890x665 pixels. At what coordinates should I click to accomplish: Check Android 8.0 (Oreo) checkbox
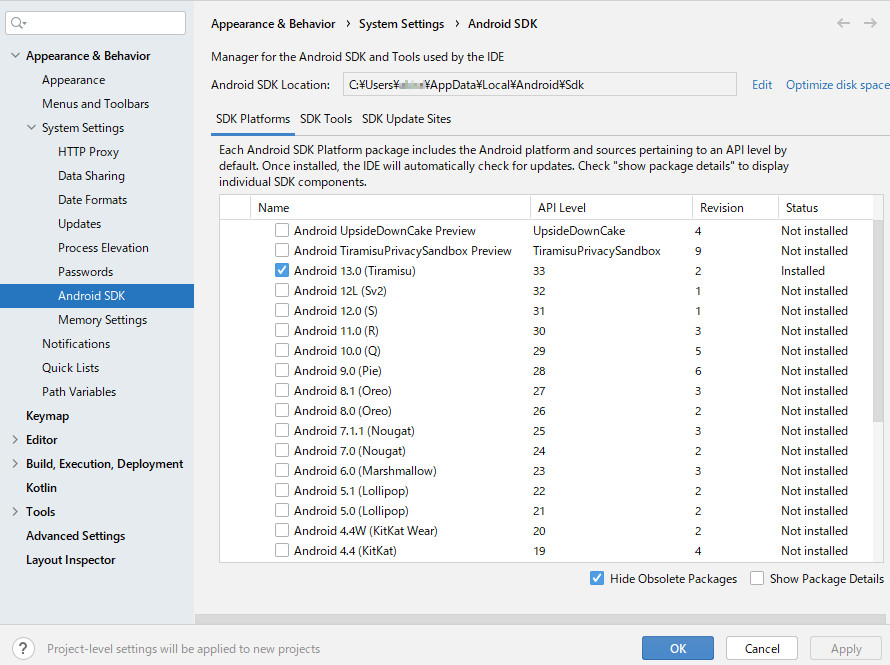pyautogui.click(x=282, y=410)
